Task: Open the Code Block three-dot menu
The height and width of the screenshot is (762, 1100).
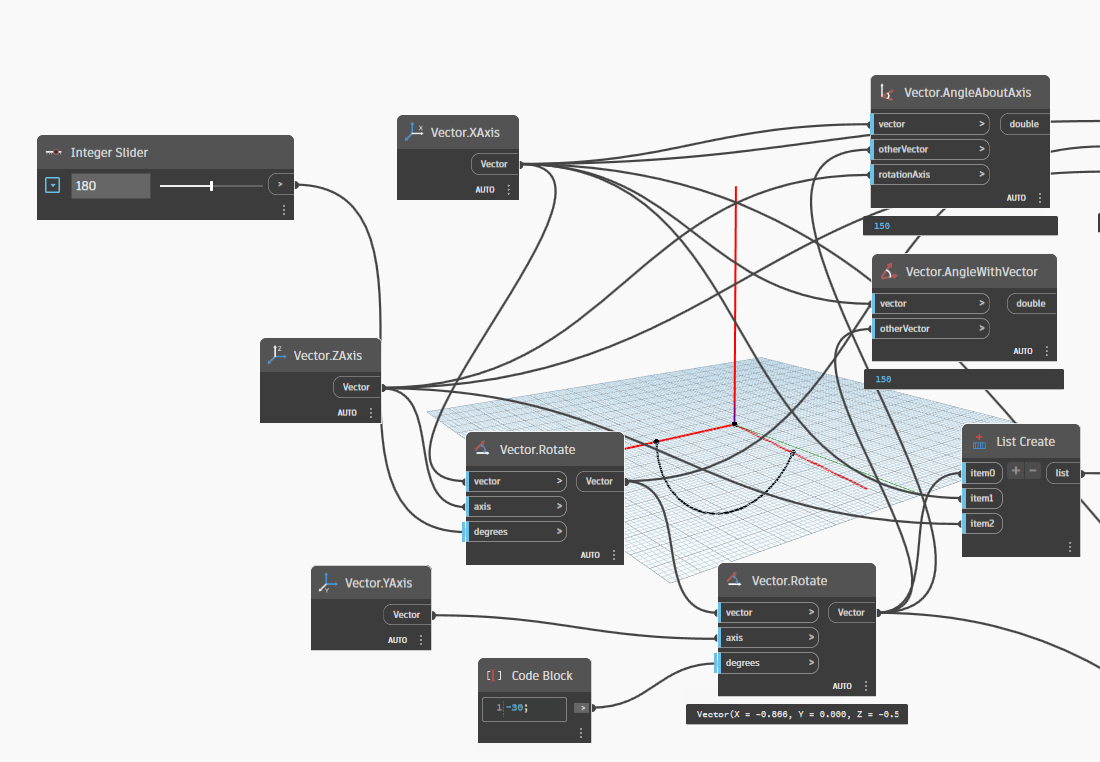Action: point(580,733)
